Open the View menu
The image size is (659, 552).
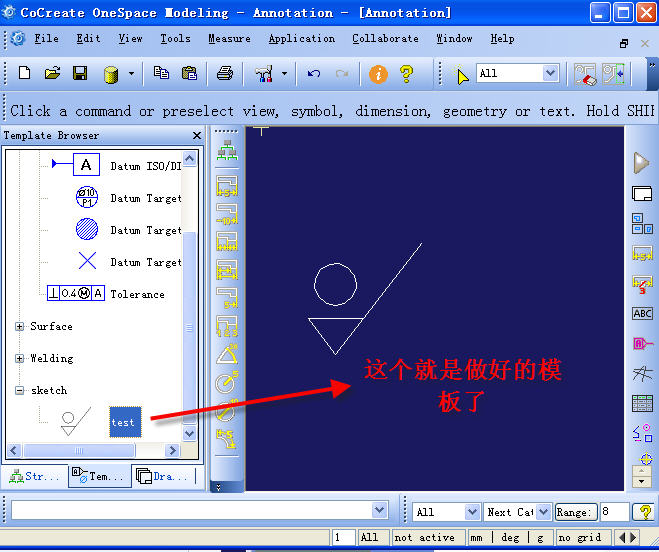pos(130,39)
